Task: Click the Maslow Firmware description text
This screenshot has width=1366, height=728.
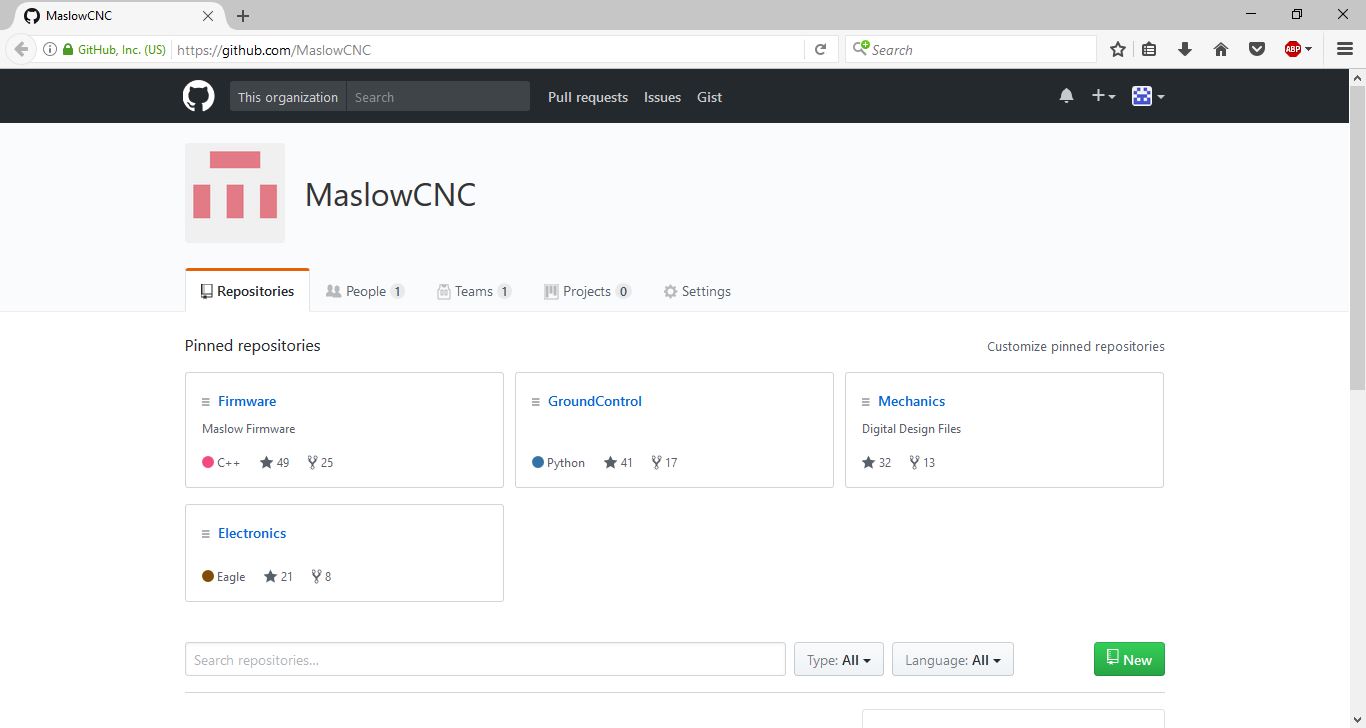Action: click(249, 429)
